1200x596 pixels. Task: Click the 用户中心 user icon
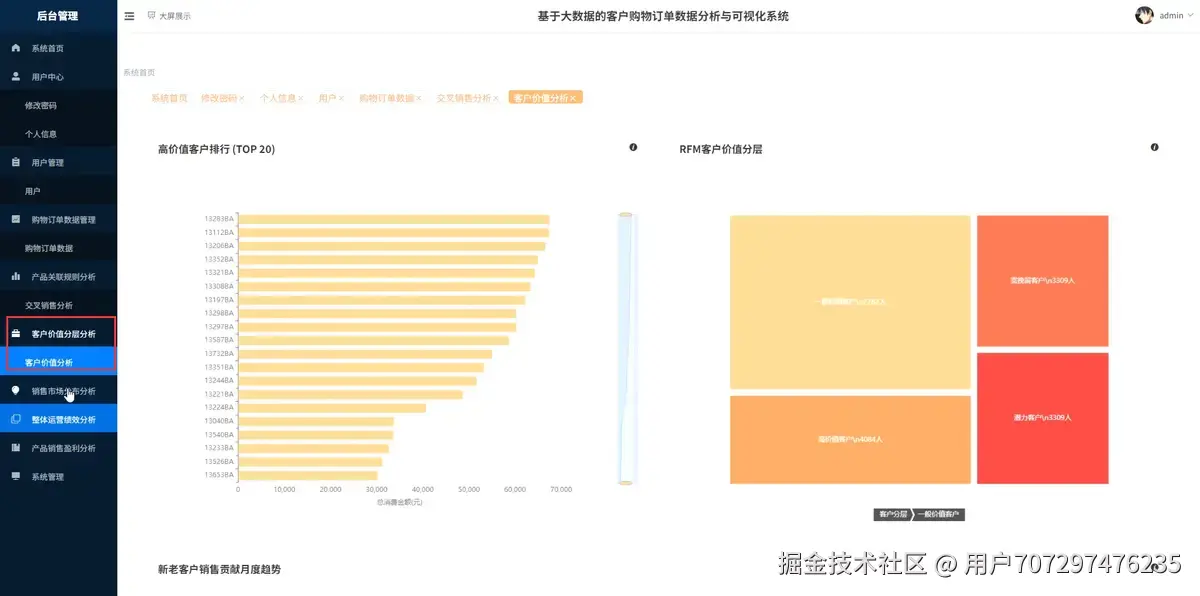pos(14,76)
